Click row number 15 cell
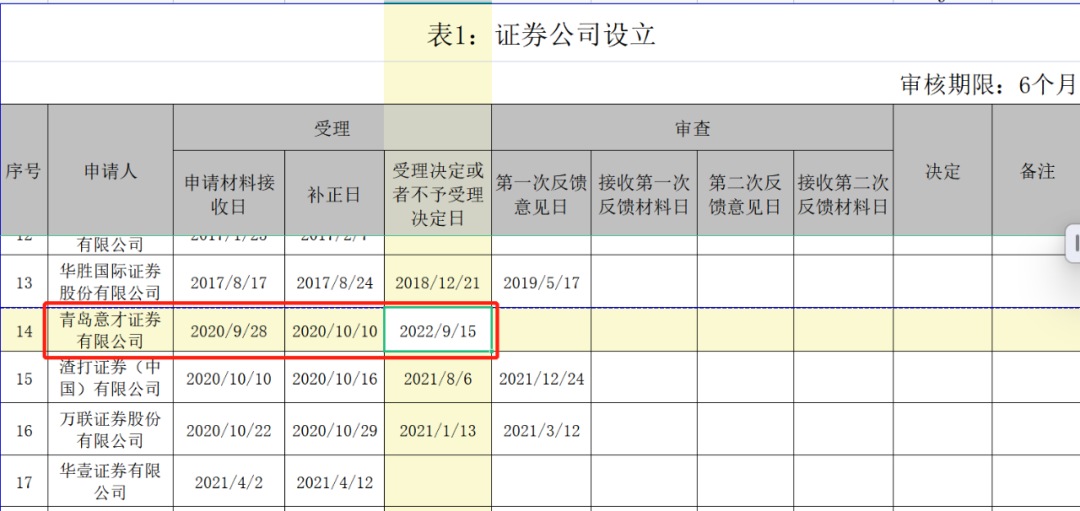Image resolution: width=1080 pixels, height=511 pixels. pyautogui.click(x=24, y=378)
